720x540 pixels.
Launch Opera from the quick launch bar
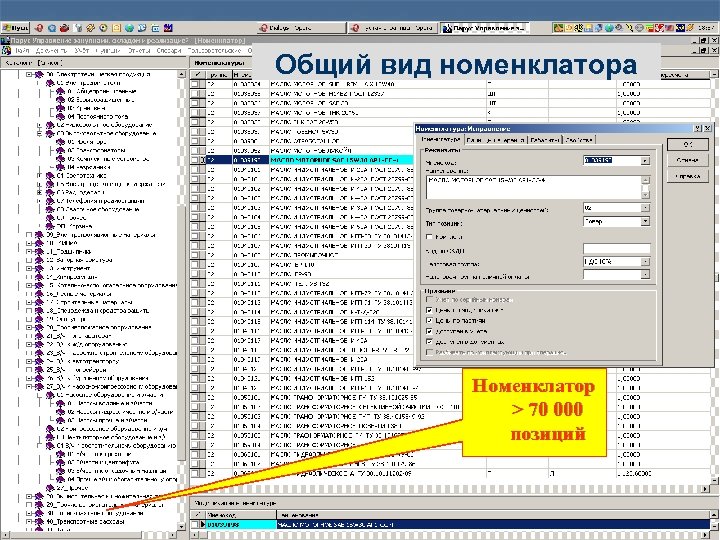[x=39, y=28]
